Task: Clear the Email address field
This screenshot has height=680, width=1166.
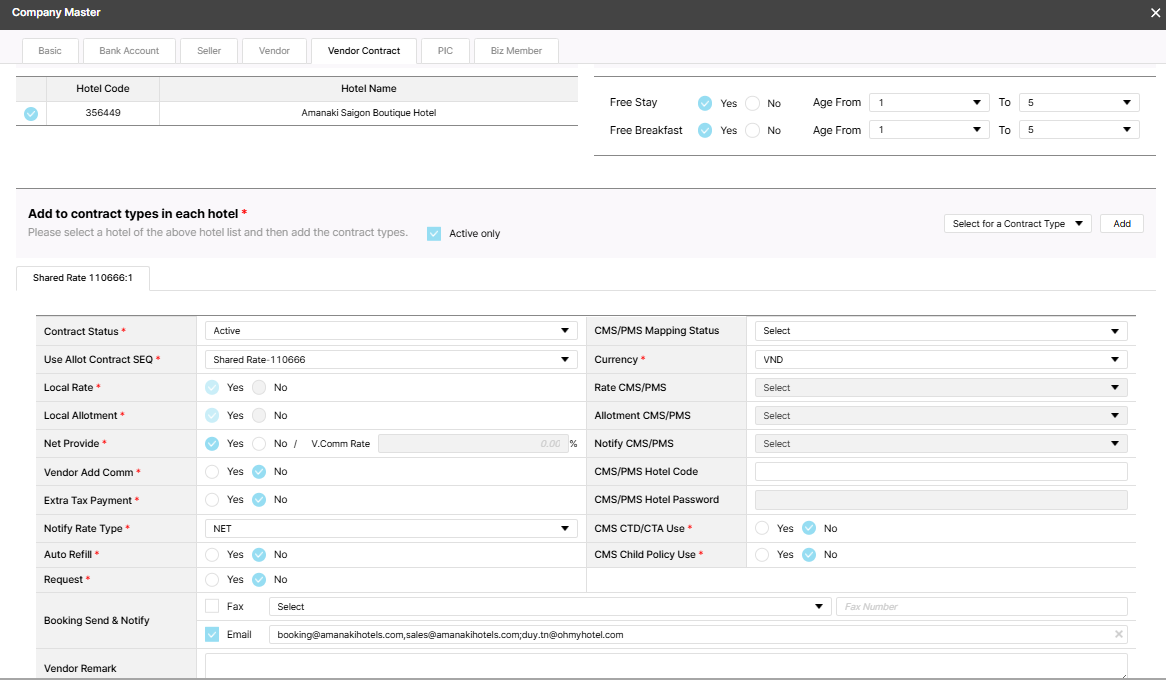Action: click(1118, 634)
